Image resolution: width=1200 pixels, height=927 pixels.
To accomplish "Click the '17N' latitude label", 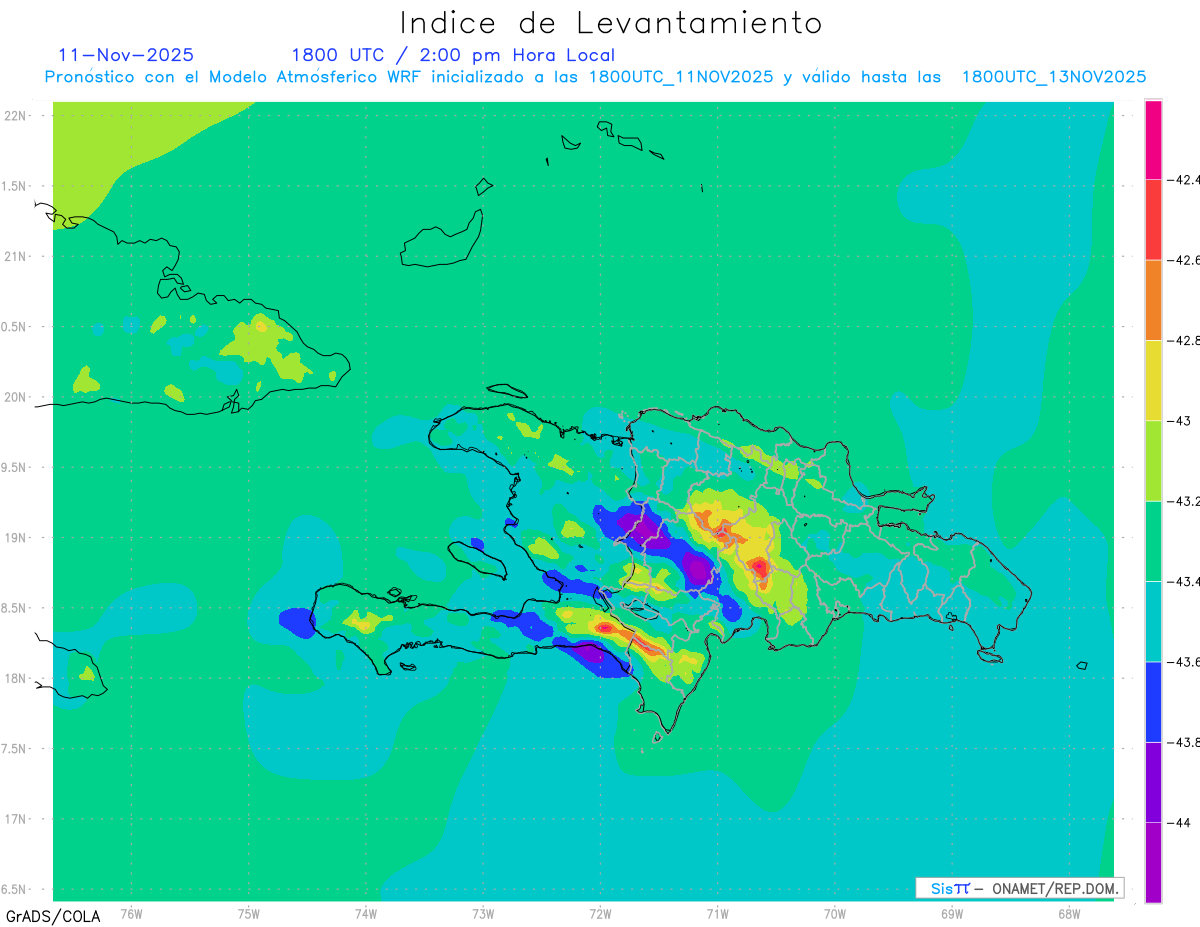I will coord(16,819).
